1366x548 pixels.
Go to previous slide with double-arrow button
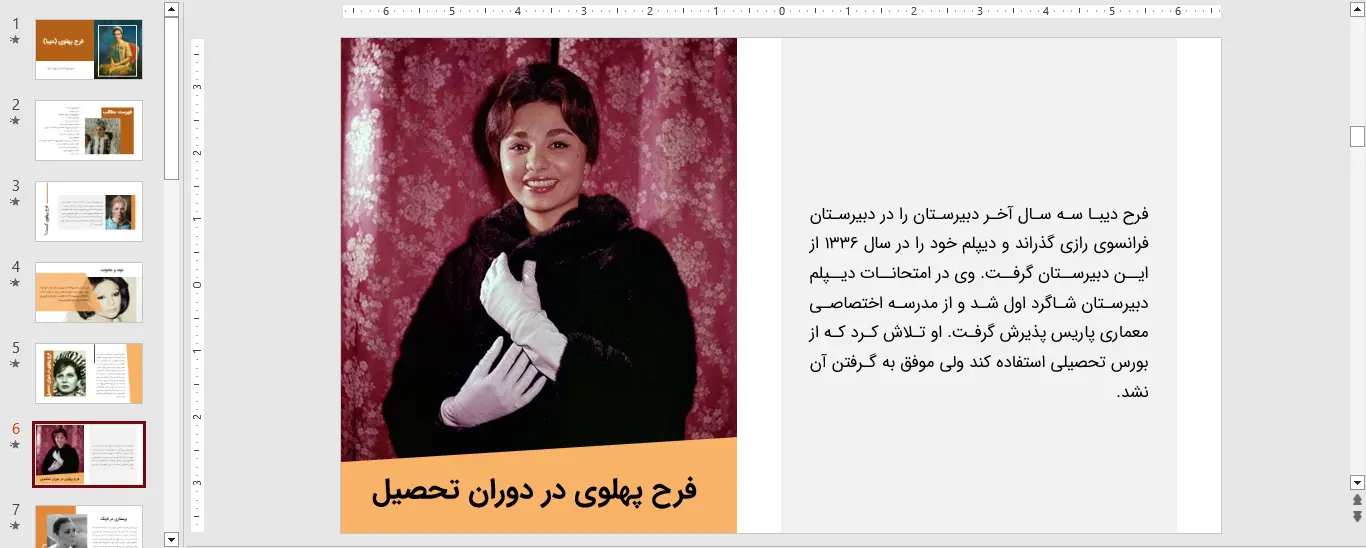click(1357, 499)
